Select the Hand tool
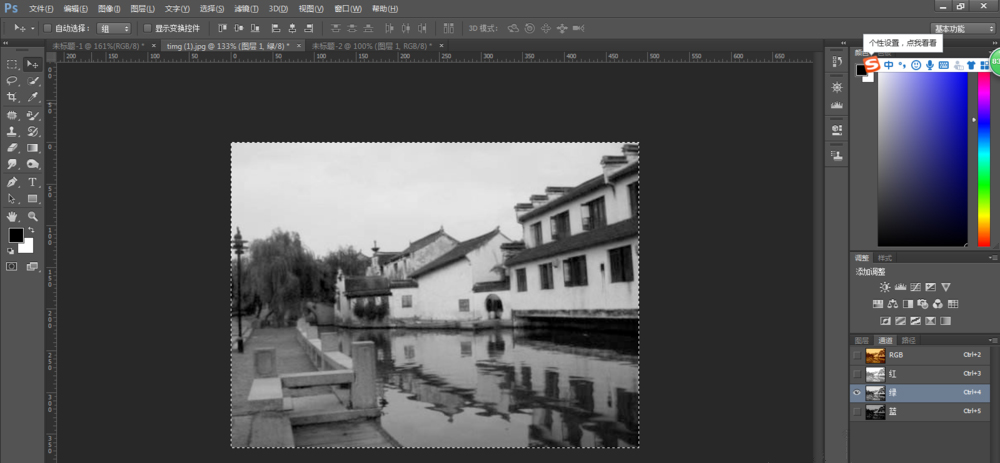The height and width of the screenshot is (463, 1000). coord(12,216)
